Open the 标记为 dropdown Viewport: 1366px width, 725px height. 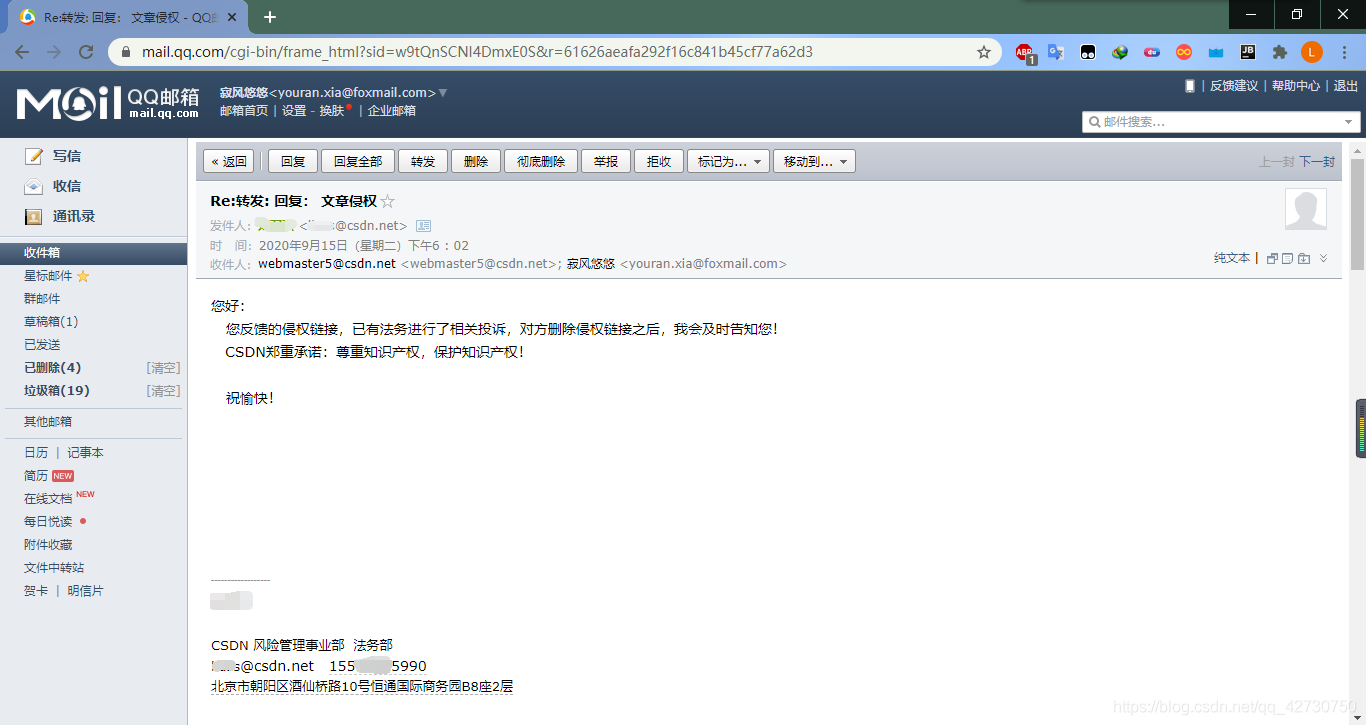pyautogui.click(x=728, y=162)
